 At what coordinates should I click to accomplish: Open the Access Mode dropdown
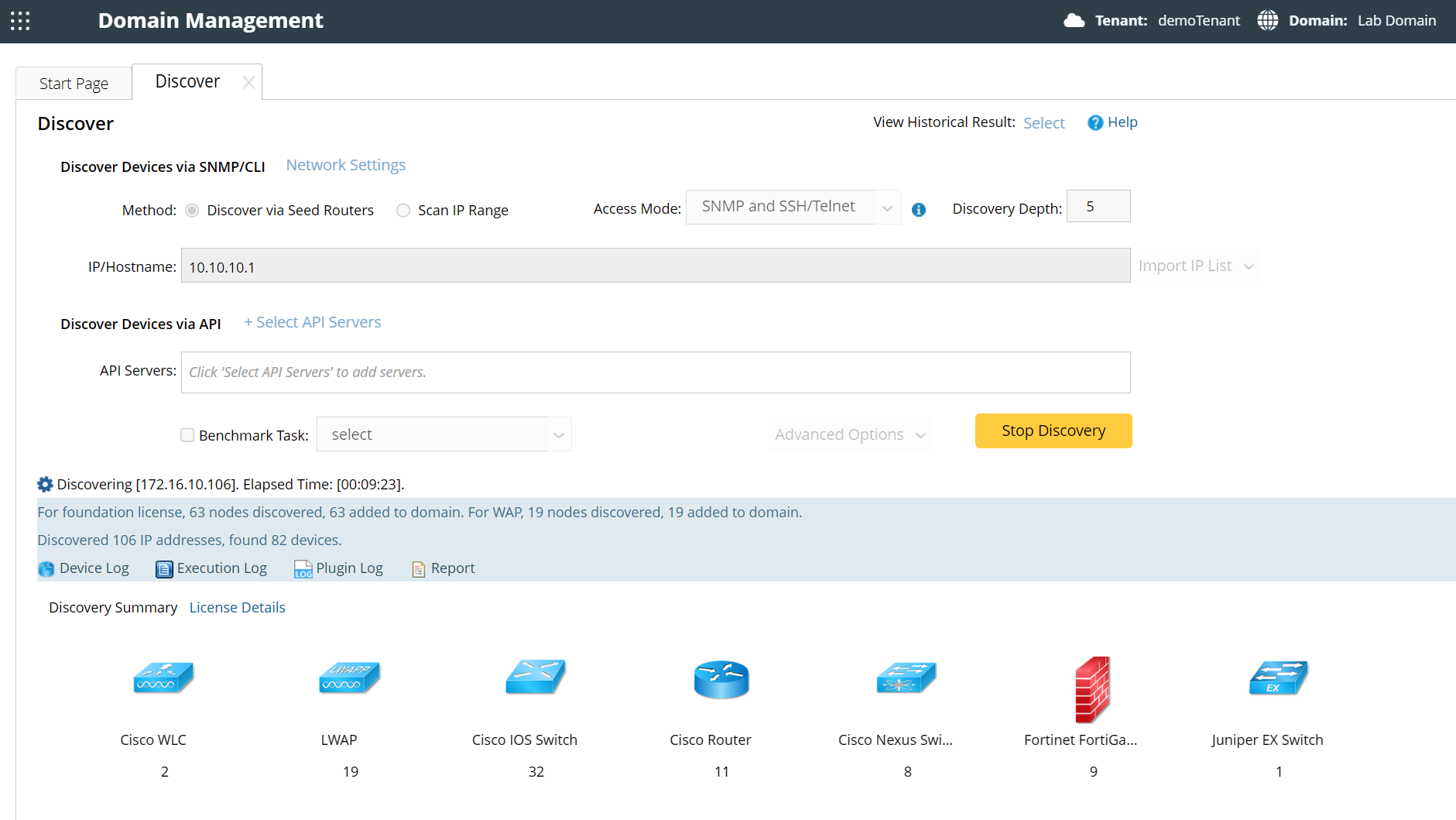pyautogui.click(x=793, y=207)
